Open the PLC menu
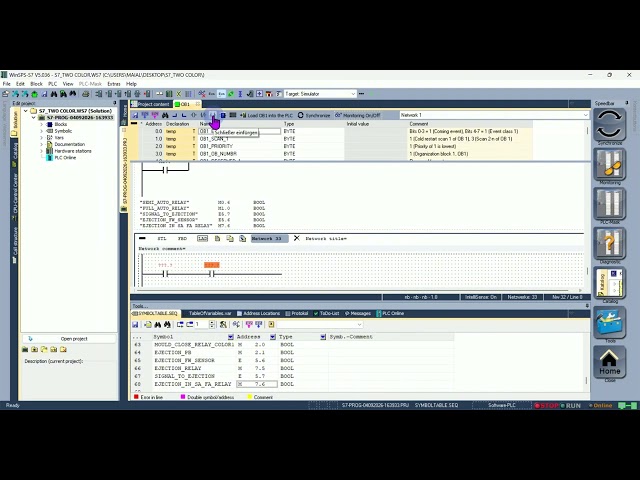 53,84
